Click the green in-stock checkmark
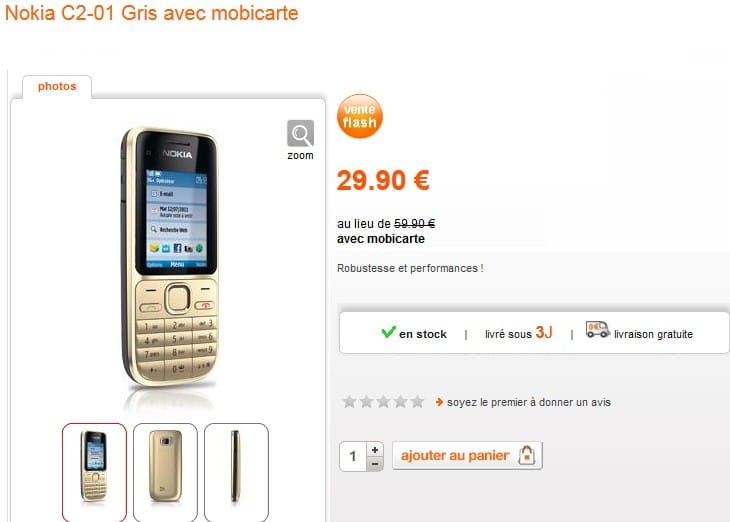This screenshot has height=522, width=730. pos(388,332)
